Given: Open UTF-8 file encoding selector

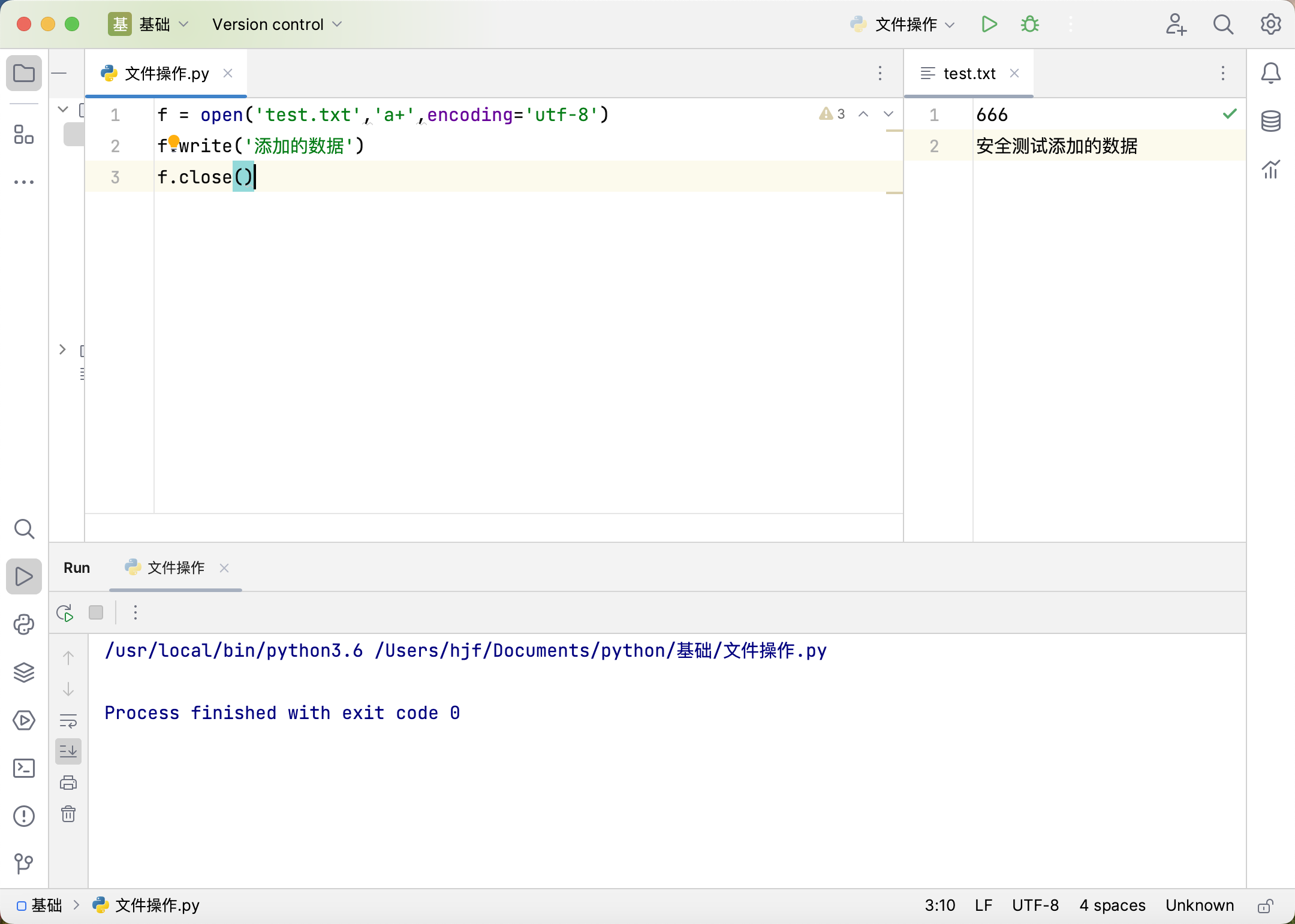Looking at the screenshot, I should (1035, 905).
